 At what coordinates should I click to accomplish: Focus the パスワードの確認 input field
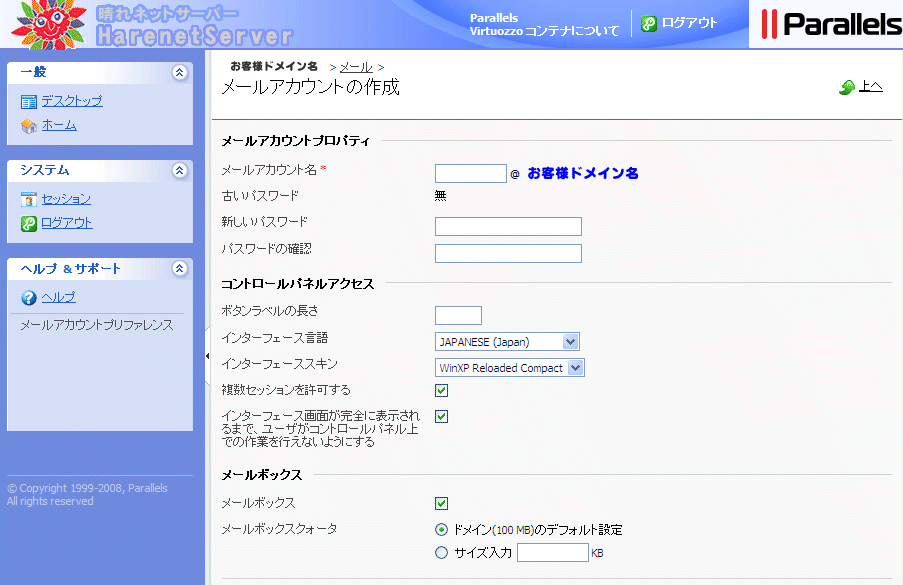click(508, 253)
